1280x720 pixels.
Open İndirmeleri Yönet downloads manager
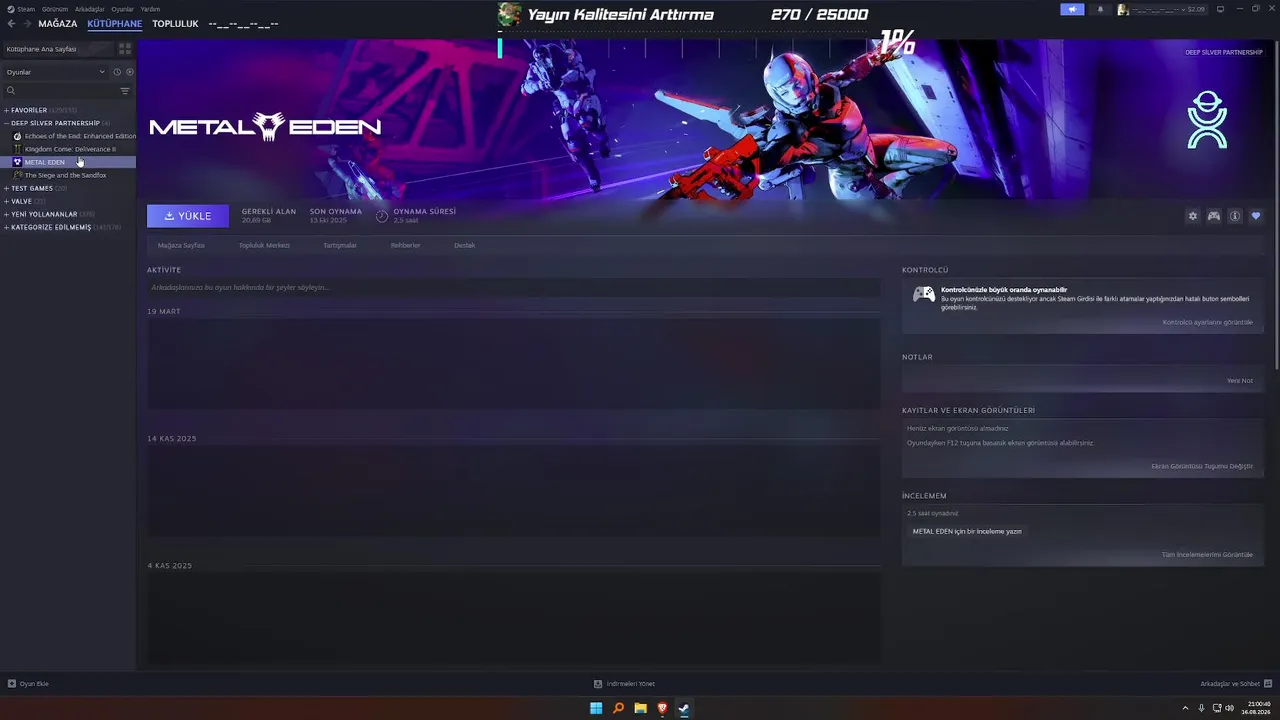click(x=624, y=684)
